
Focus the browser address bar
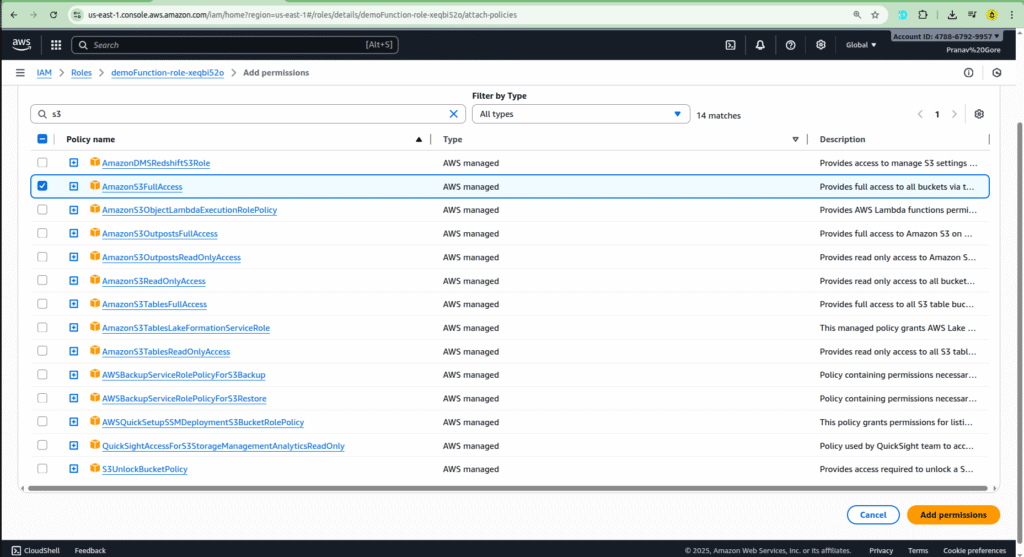click(457, 14)
